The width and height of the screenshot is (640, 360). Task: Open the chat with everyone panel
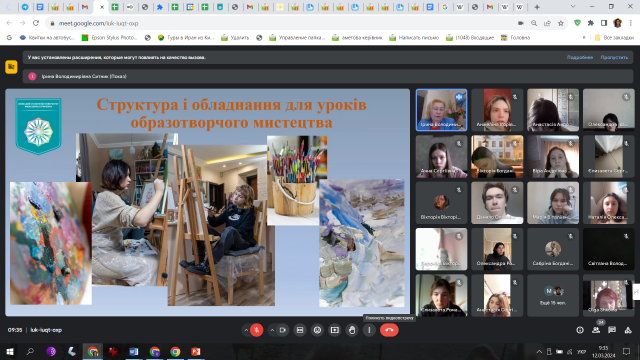tap(612, 330)
